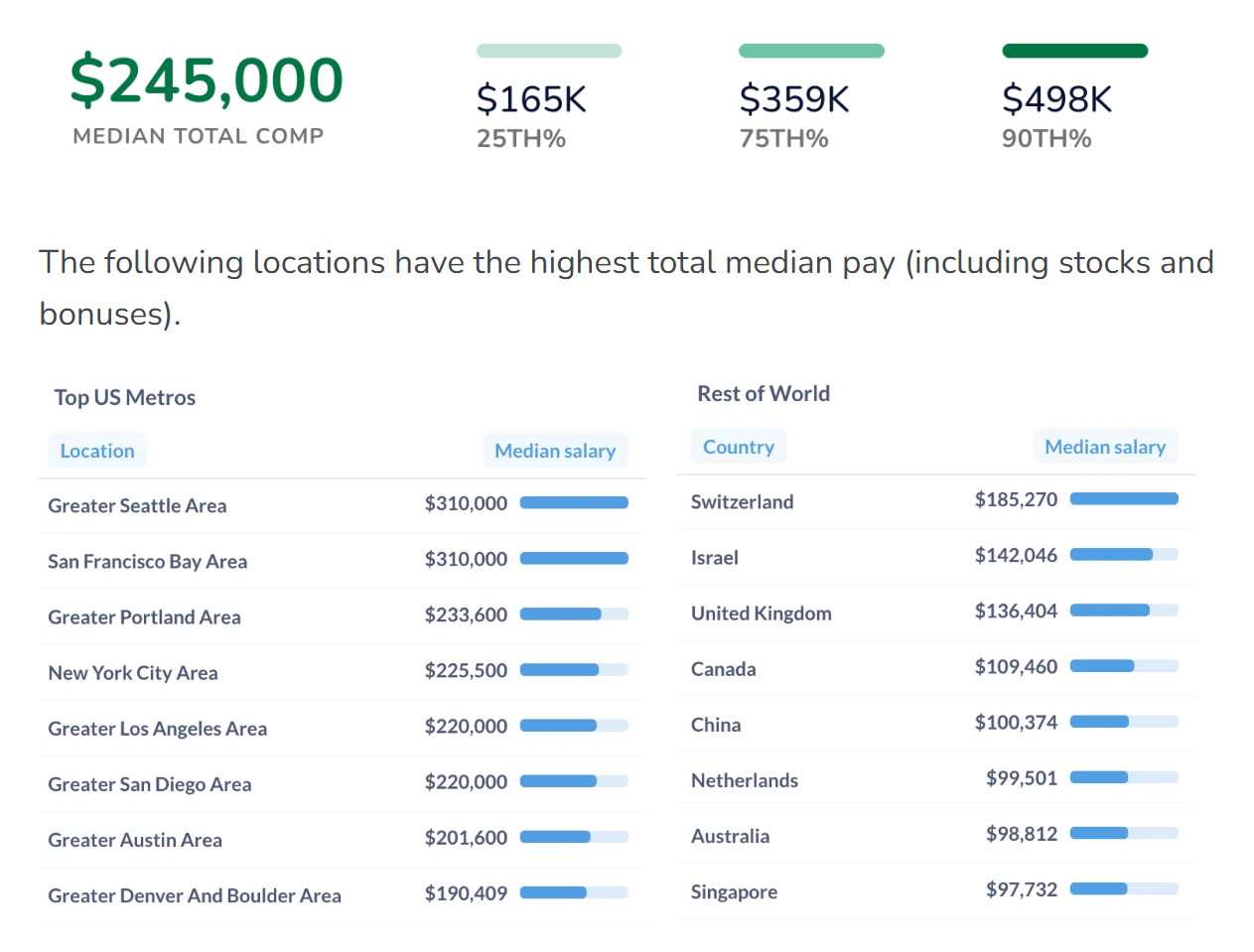The height and width of the screenshot is (952, 1254).
Task: Choose New York City Area row
Action: click(x=132, y=672)
